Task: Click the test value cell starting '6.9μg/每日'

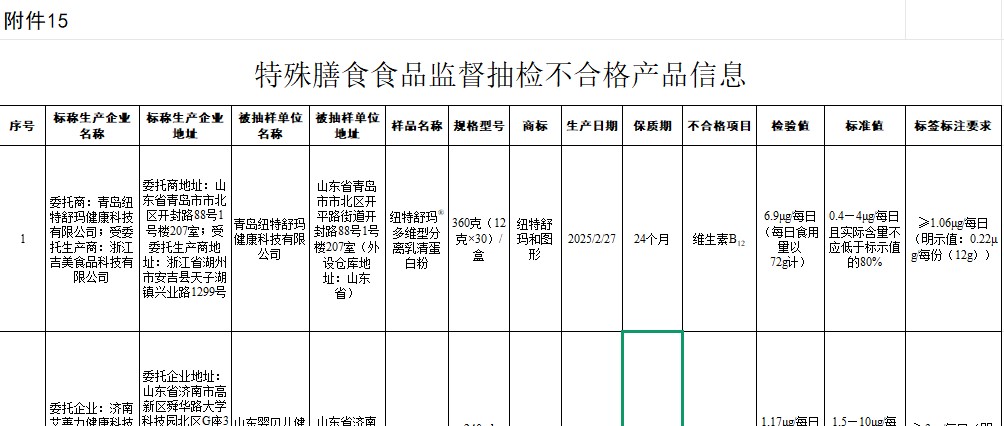Action: (x=791, y=239)
